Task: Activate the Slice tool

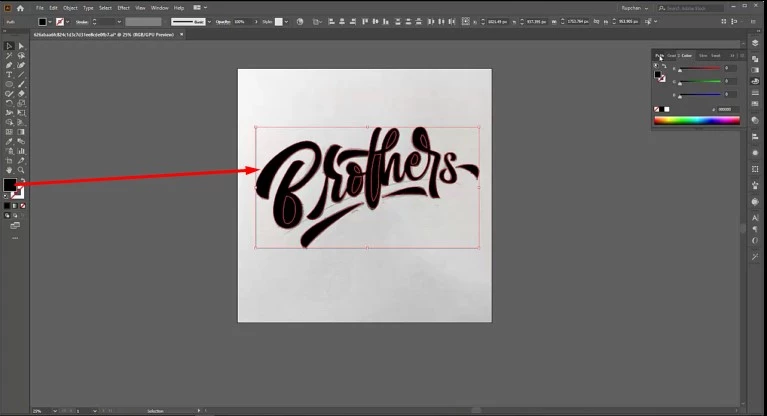Action: point(21,161)
